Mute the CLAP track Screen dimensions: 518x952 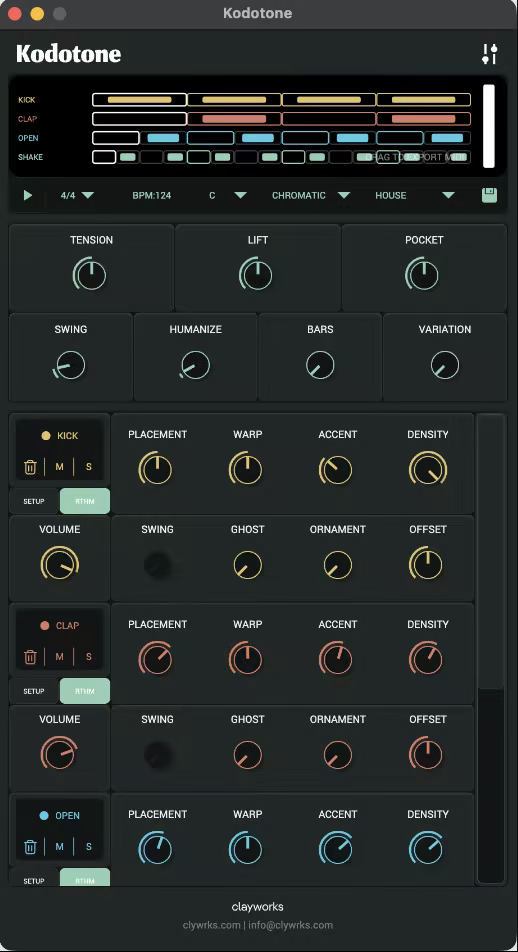pos(60,657)
